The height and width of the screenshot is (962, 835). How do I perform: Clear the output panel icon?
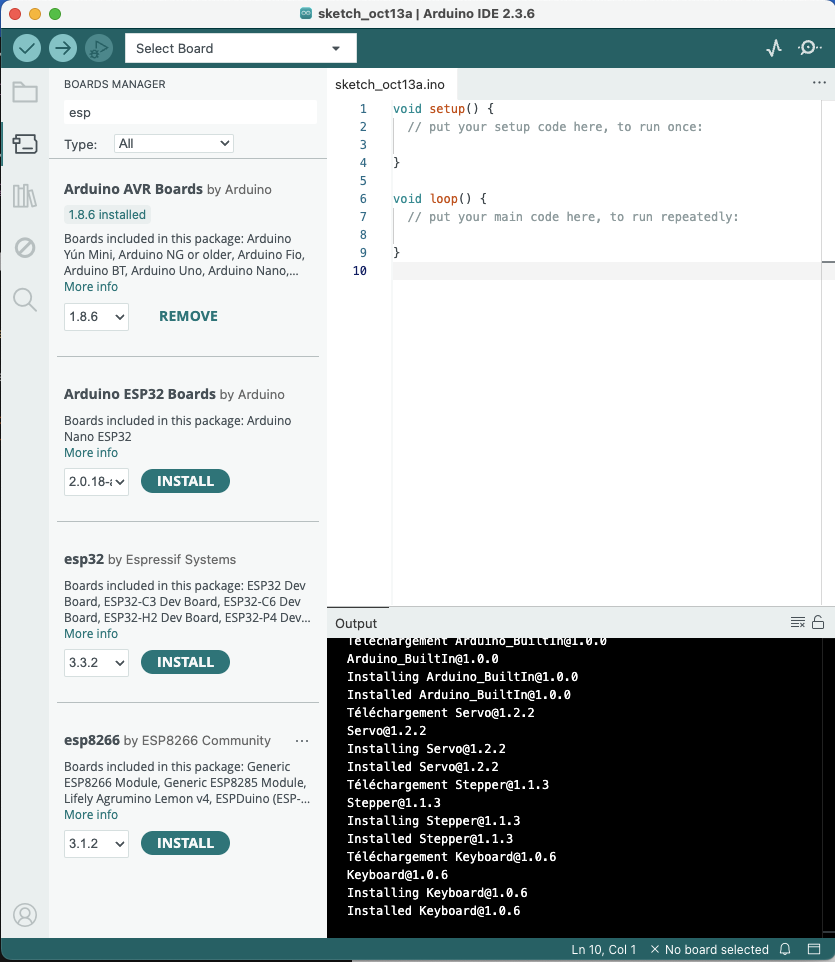pyautogui.click(x=797, y=622)
